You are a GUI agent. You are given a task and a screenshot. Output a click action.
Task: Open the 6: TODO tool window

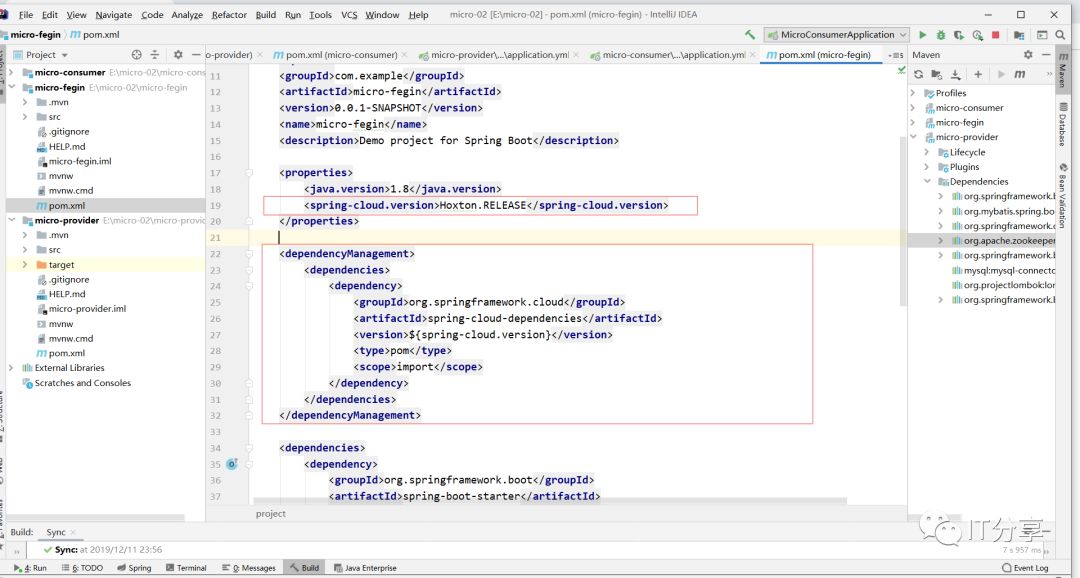[x=82, y=568]
